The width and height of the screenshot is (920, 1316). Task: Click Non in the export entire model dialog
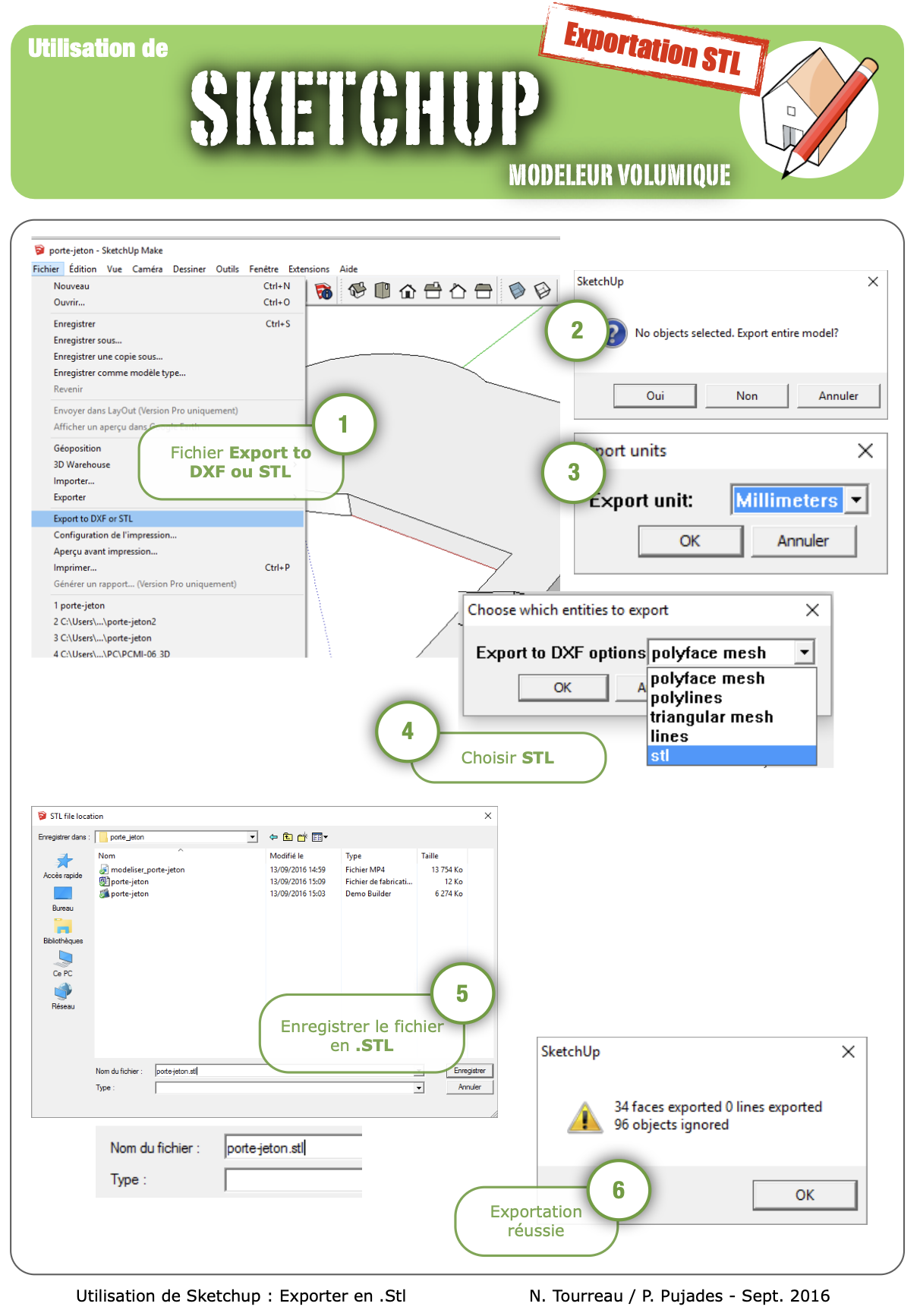click(747, 395)
